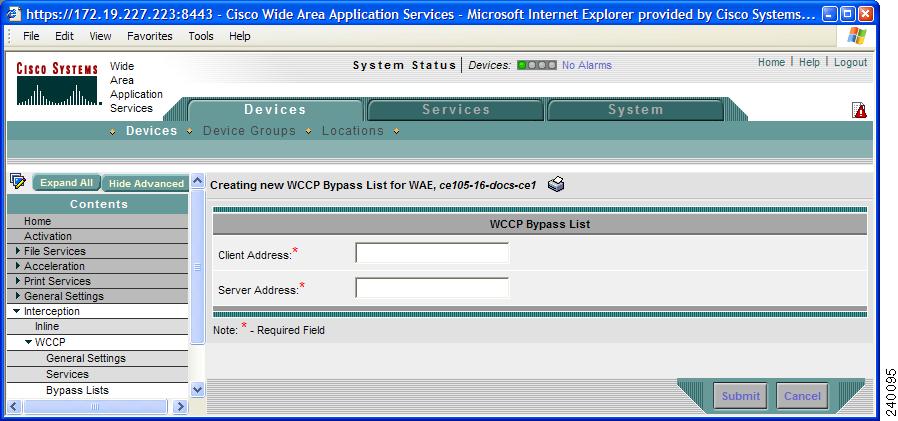Screen dimensions: 898x421
Task: Click the print icon next to device name
Action: 556,184
